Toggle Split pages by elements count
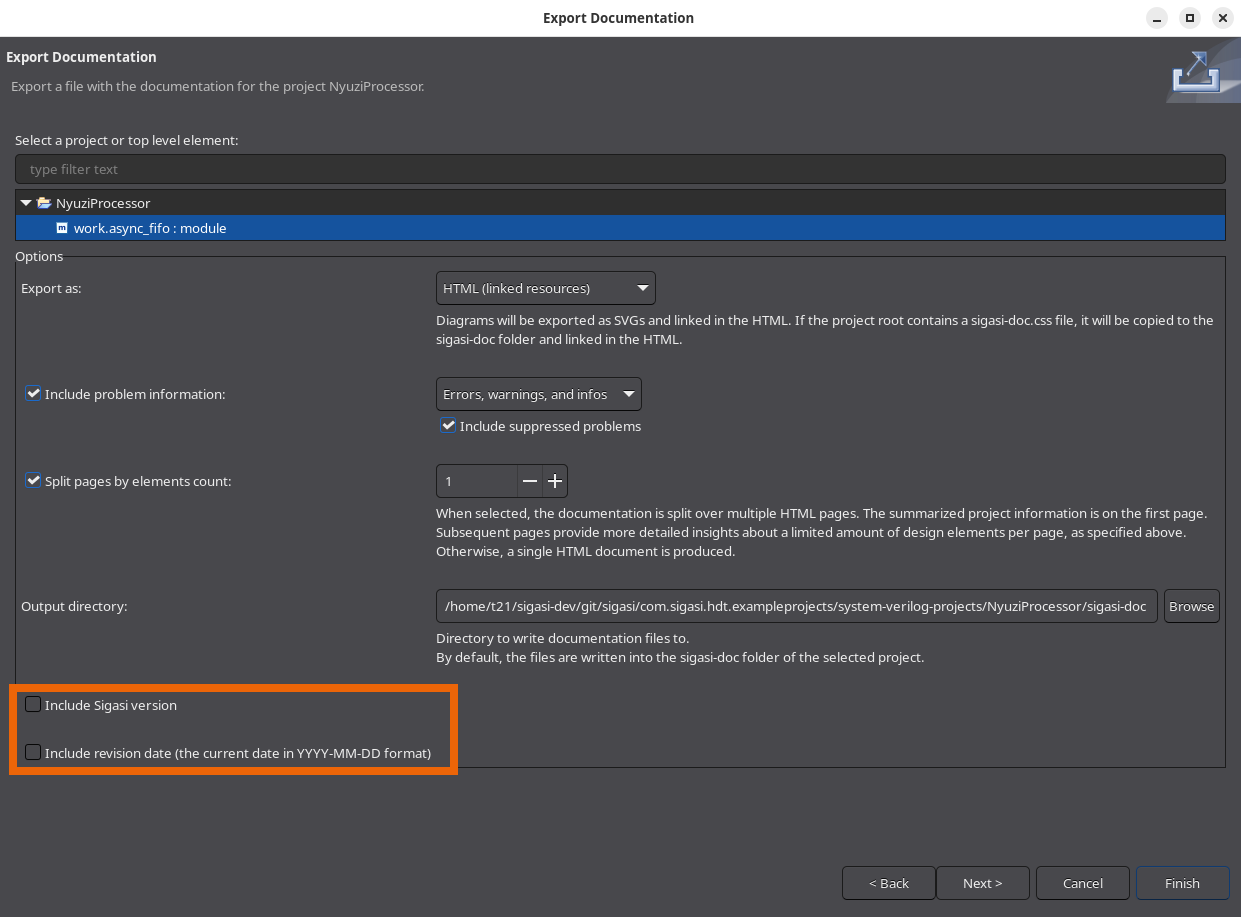This screenshot has height=917, width=1241. pyautogui.click(x=33, y=481)
